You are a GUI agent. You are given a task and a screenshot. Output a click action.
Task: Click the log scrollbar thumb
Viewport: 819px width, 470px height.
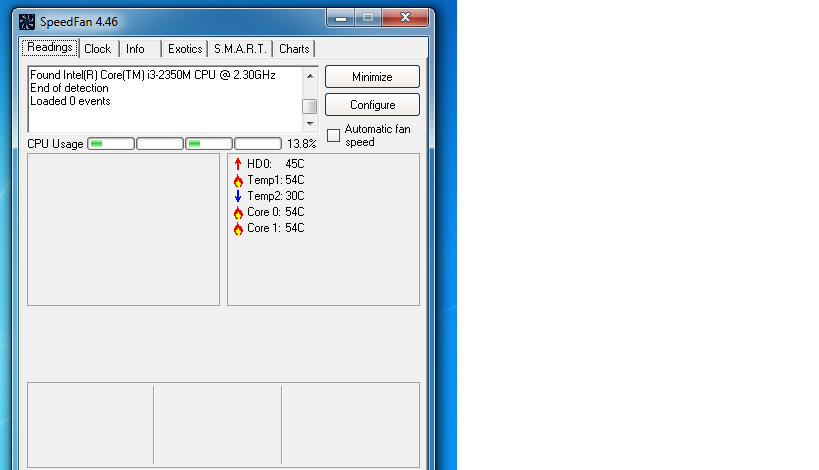click(x=310, y=106)
